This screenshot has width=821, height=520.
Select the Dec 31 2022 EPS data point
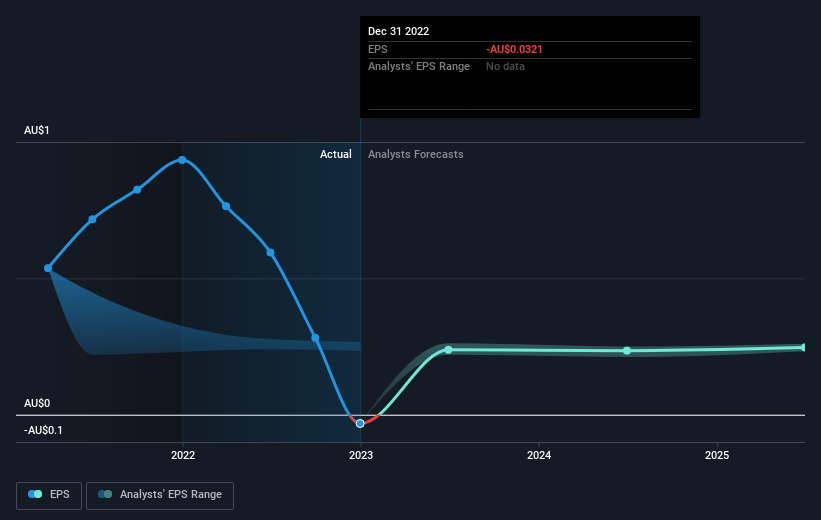(360, 424)
